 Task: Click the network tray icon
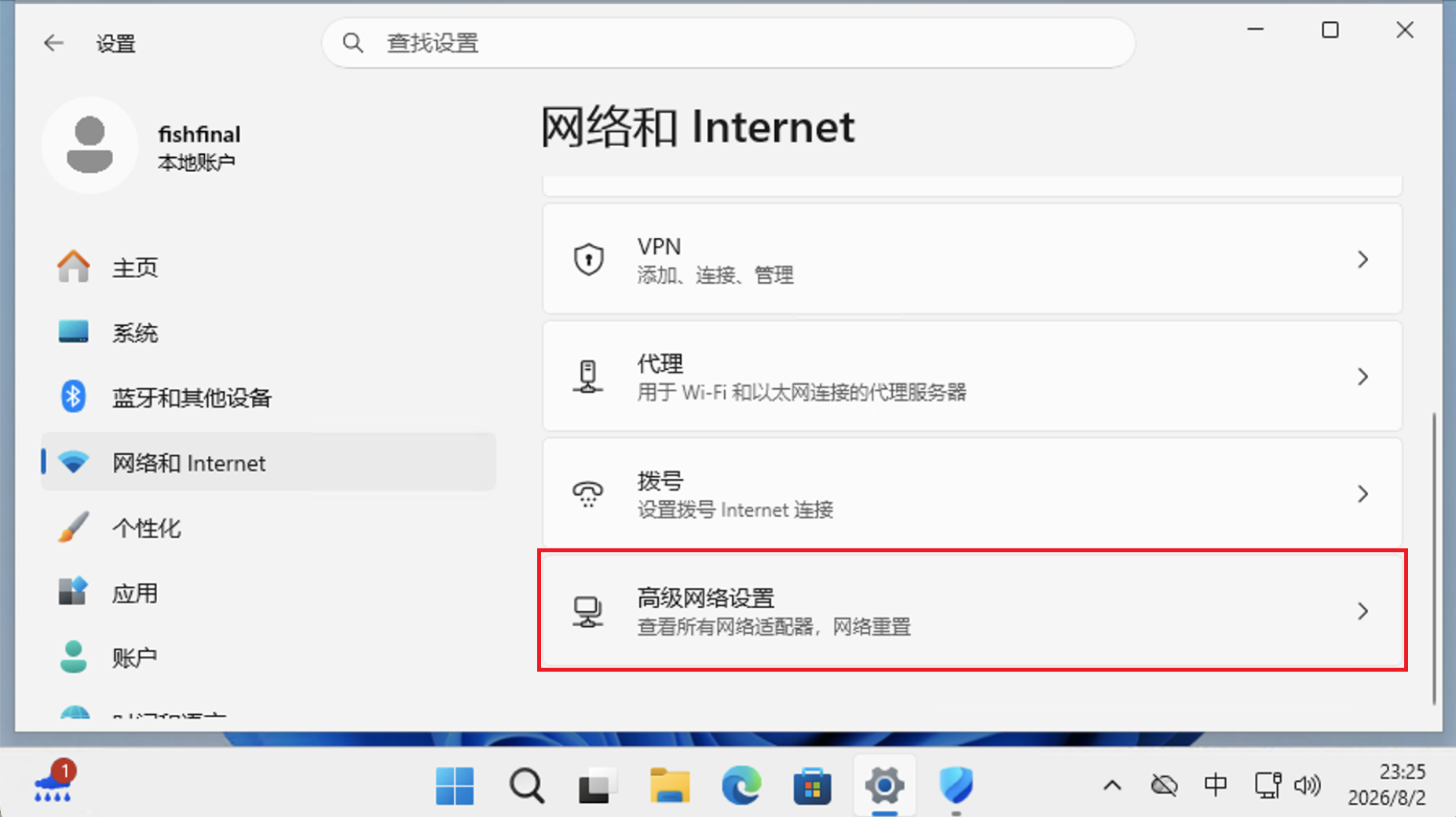coord(1267,785)
